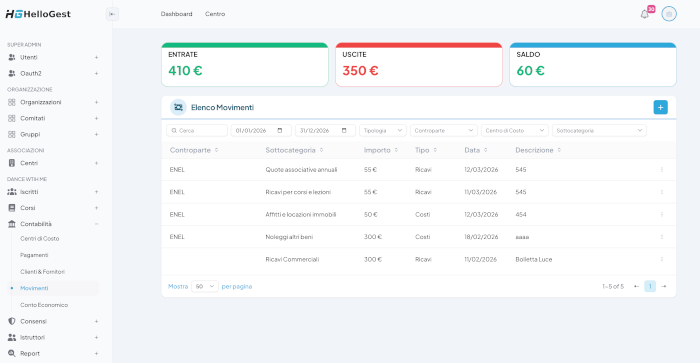Screen dimensions: 700x363
Task: Open calendar picker on 01/01/2026 date field
Action: pos(280,130)
